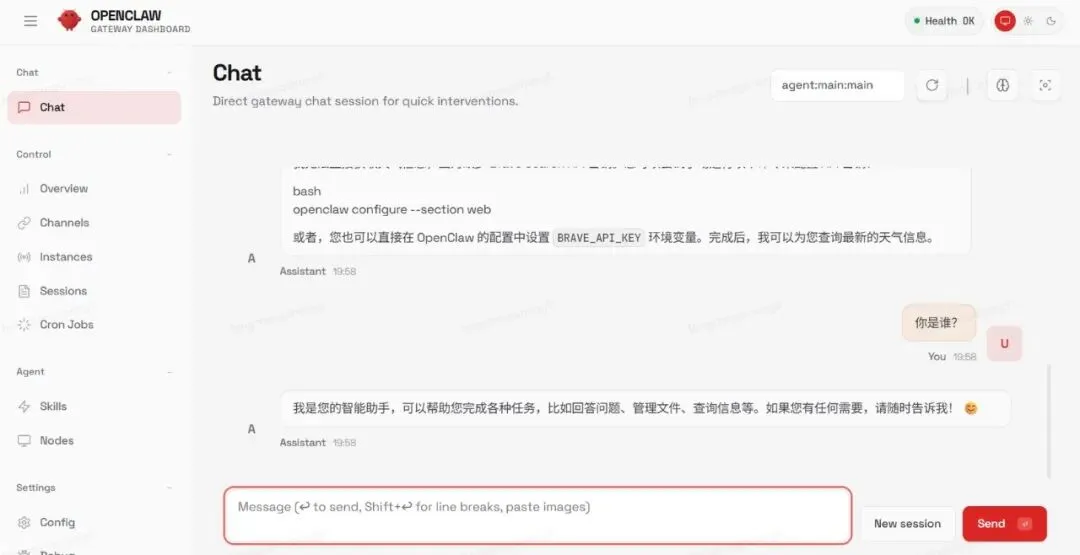Image resolution: width=1080 pixels, height=555 pixels.
Task: Toggle focus mode with the frame icon
Action: coord(1045,85)
